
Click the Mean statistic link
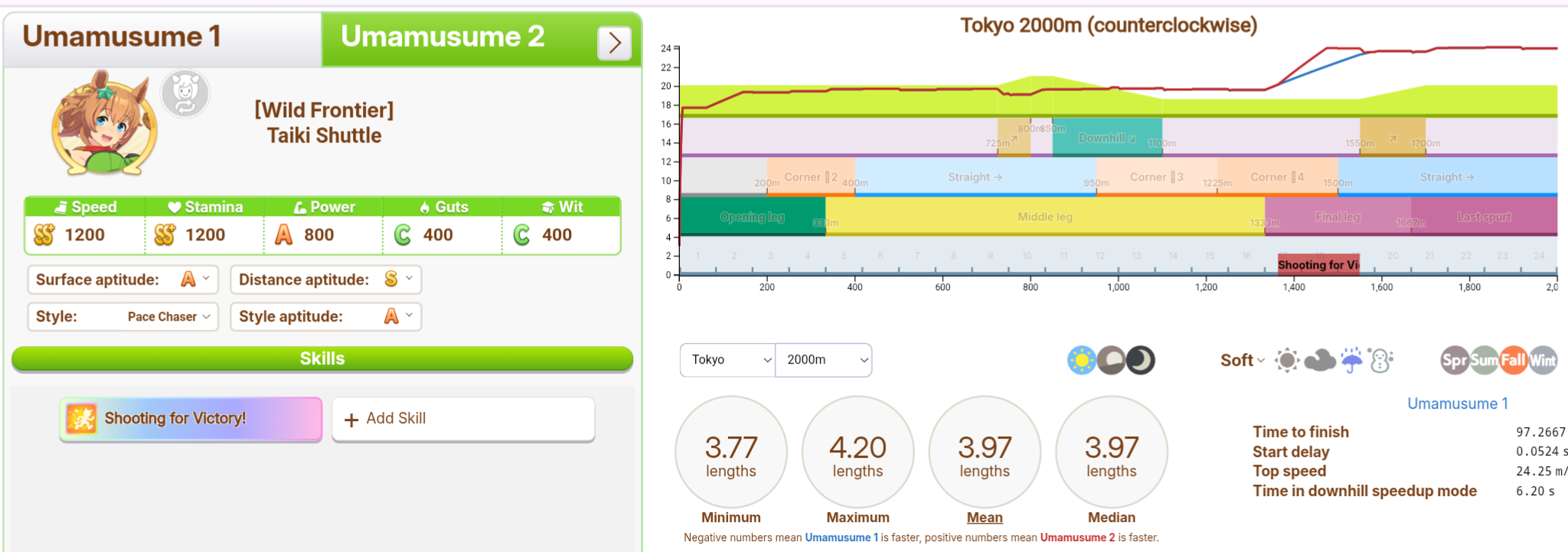(x=985, y=518)
